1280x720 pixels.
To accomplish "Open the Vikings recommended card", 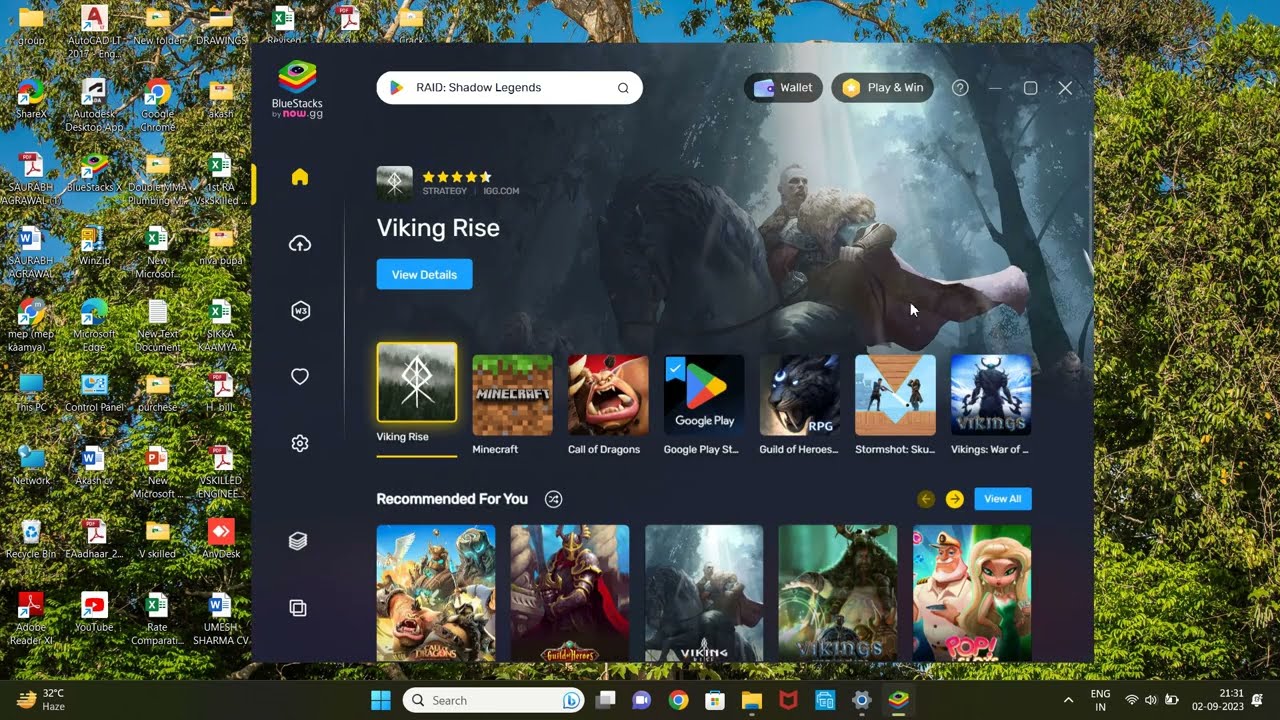I will click(838, 593).
